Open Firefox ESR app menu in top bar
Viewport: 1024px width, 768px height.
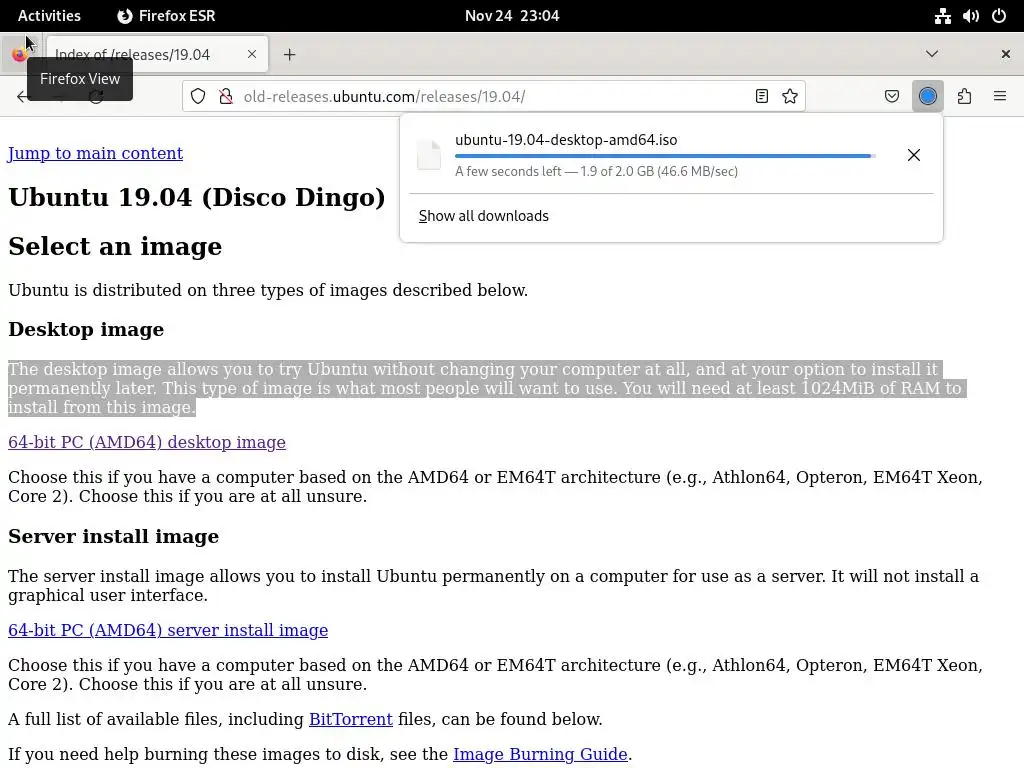click(167, 16)
